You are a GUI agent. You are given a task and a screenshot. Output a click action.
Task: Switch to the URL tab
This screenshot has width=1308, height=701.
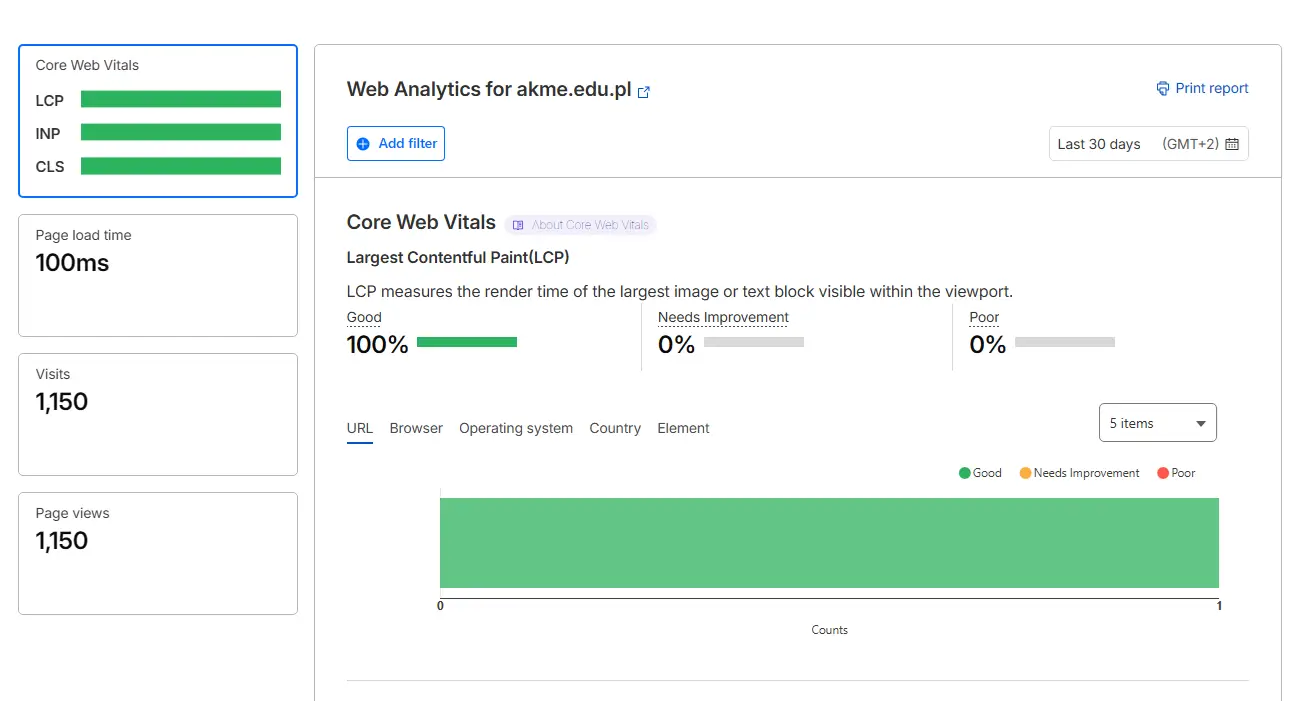click(x=360, y=428)
